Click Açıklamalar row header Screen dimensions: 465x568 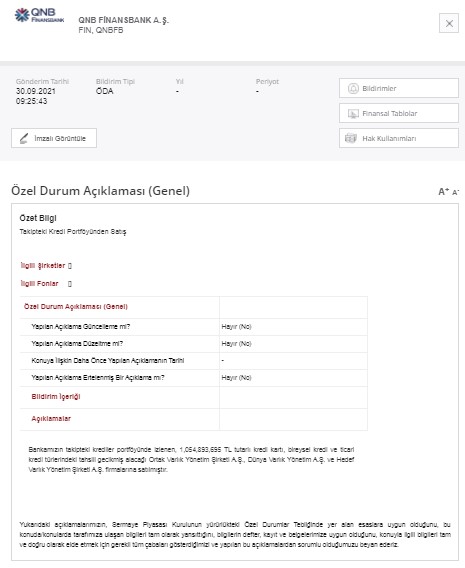[51, 419]
